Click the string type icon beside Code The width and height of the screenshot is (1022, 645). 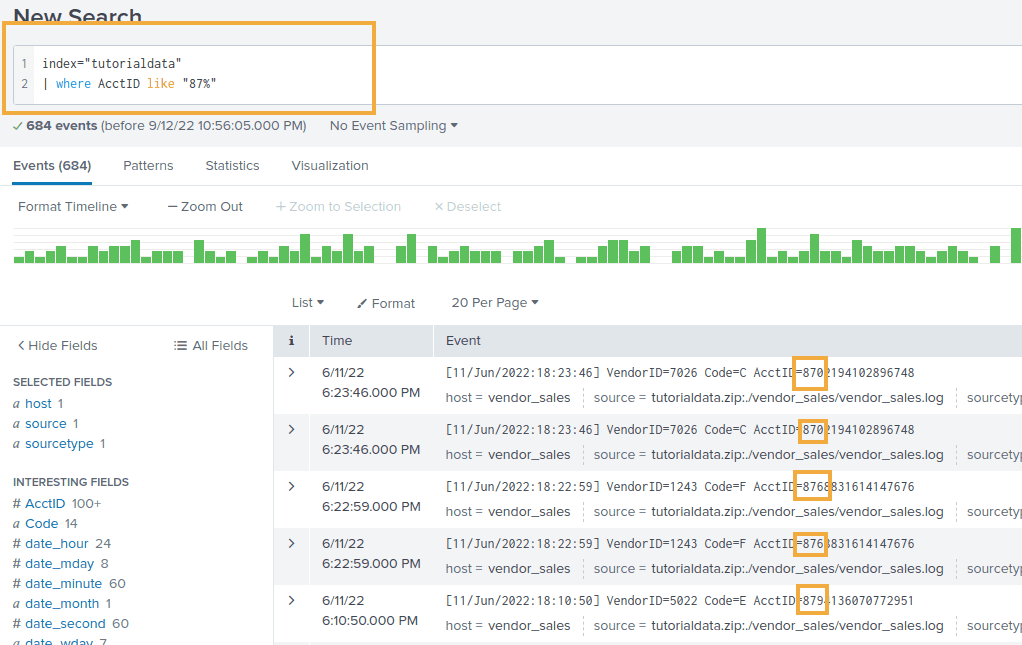(17, 523)
